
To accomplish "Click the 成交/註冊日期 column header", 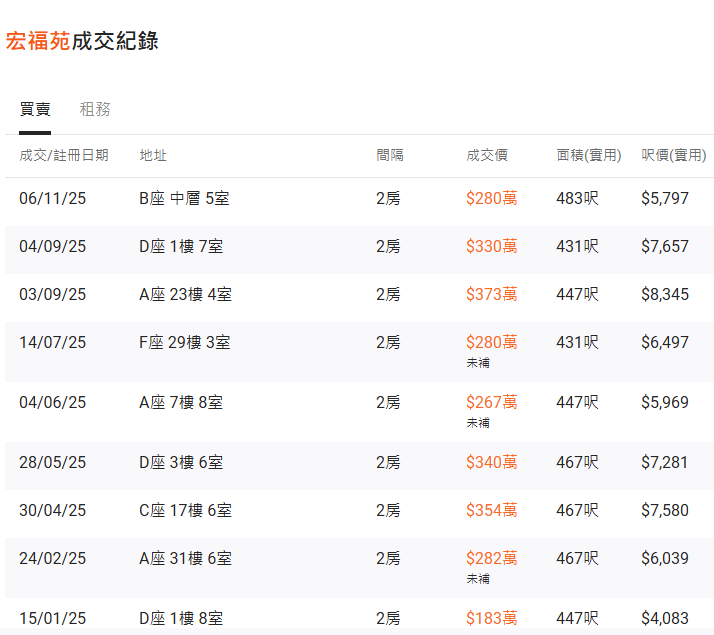I will pyautogui.click(x=64, y=155).
